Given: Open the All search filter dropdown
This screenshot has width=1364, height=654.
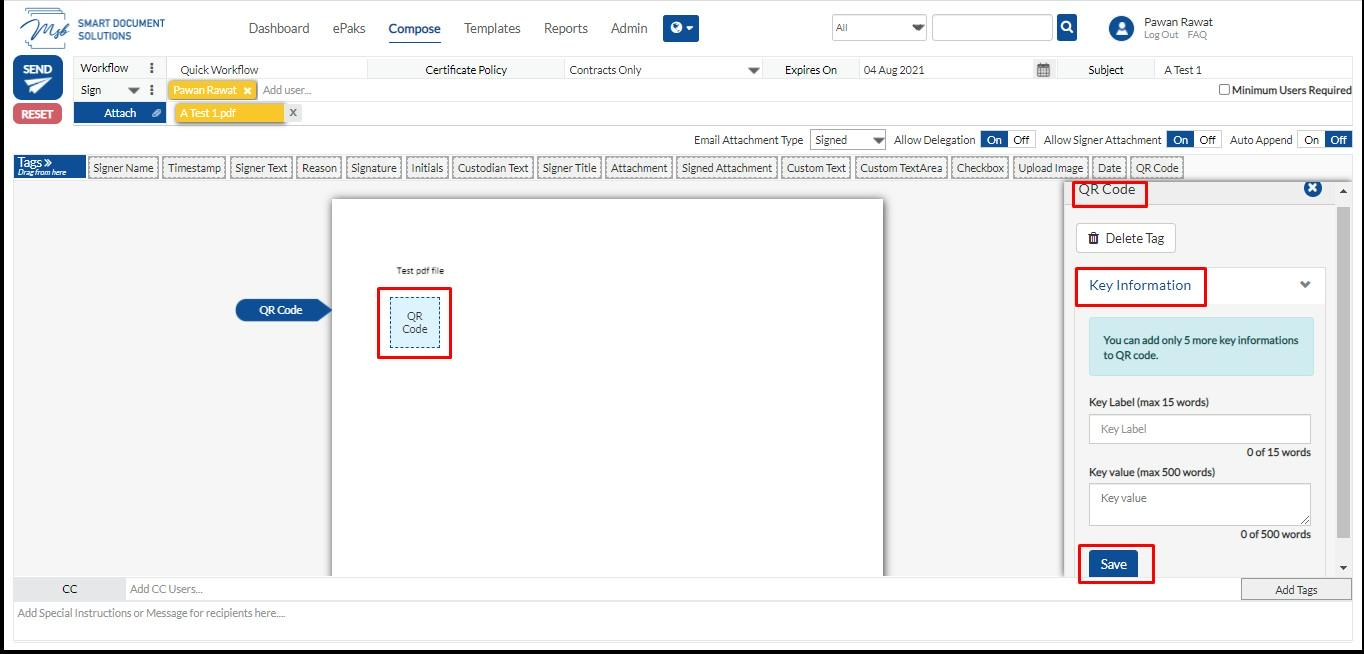Looking at the screenshot, I should tap(879, 28).
